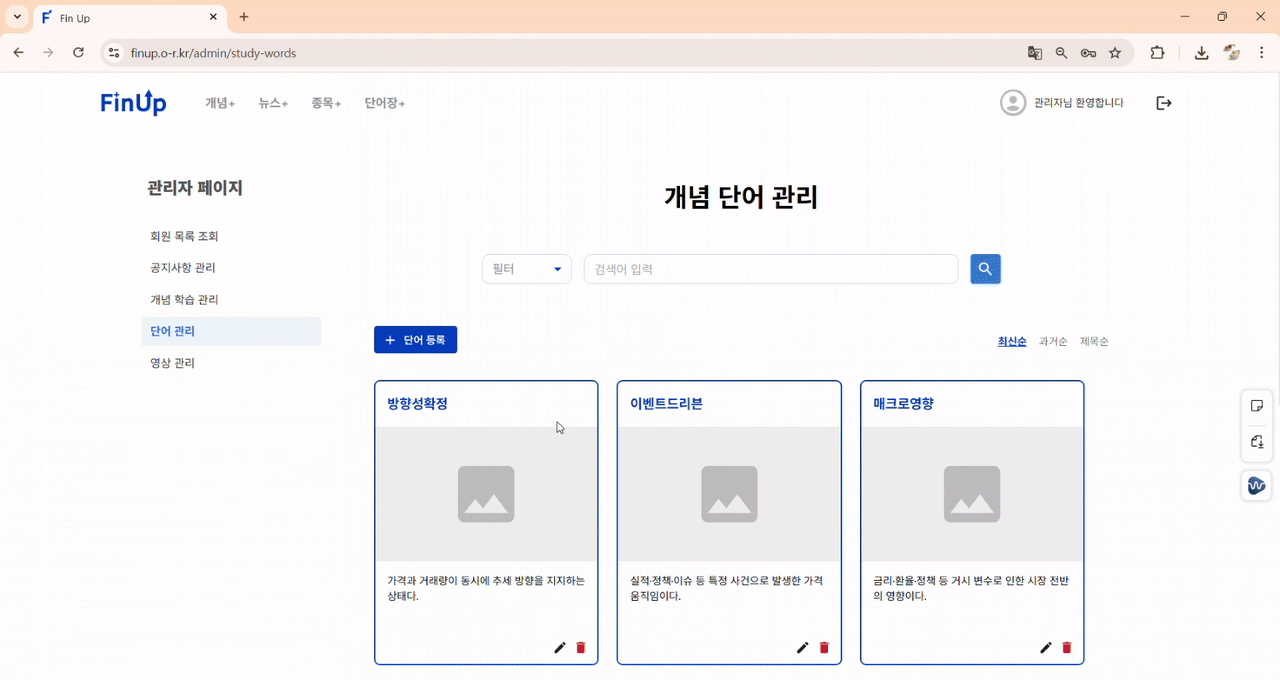The height and width of the screenshot is (680, 1280).
Task: Log out using the exit icon
Action: point(1163,102)
